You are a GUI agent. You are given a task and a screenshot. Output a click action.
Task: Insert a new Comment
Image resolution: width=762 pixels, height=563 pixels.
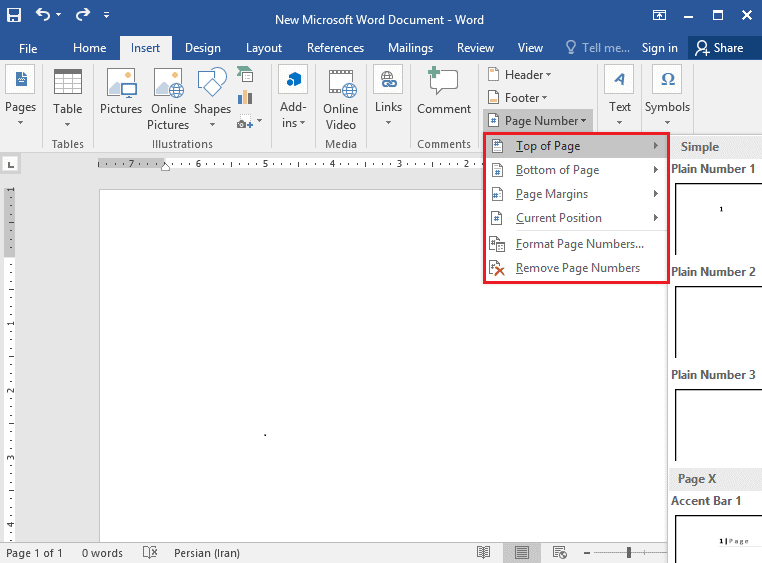[x=444, y=92]
